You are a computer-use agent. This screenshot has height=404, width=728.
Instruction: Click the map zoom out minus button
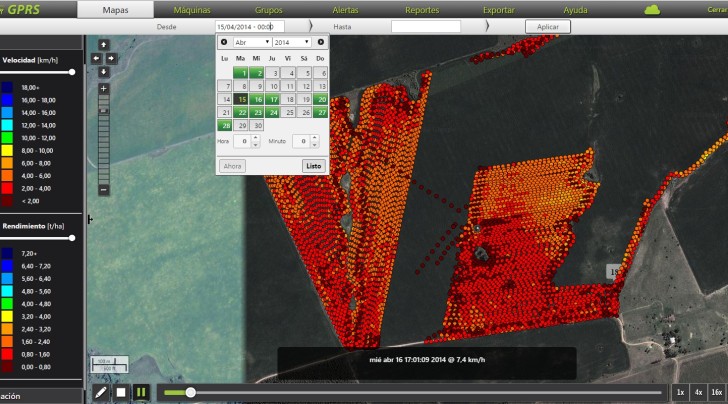point(104,189)
